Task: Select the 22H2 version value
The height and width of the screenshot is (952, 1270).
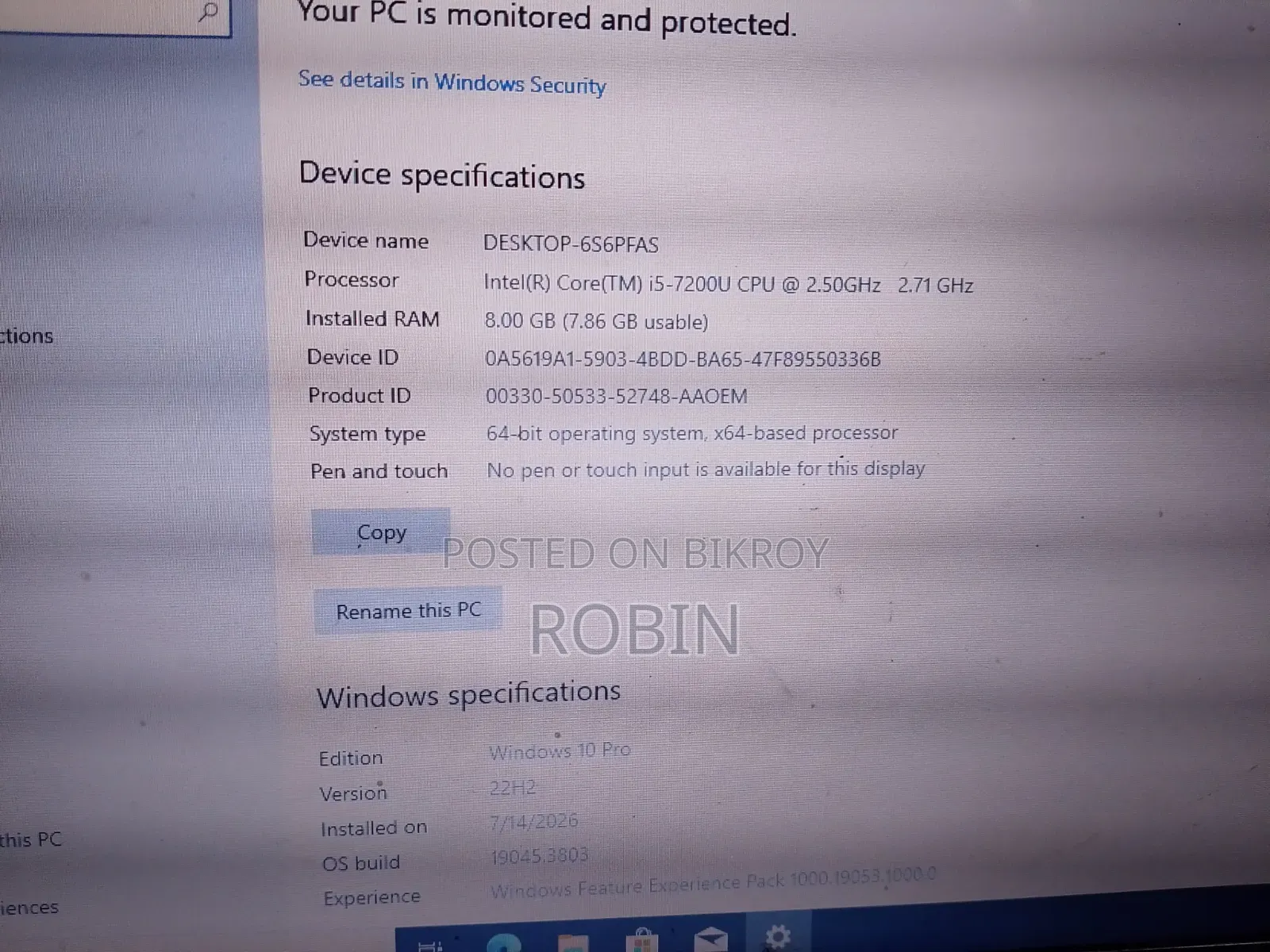Action: tap(513, 788)
